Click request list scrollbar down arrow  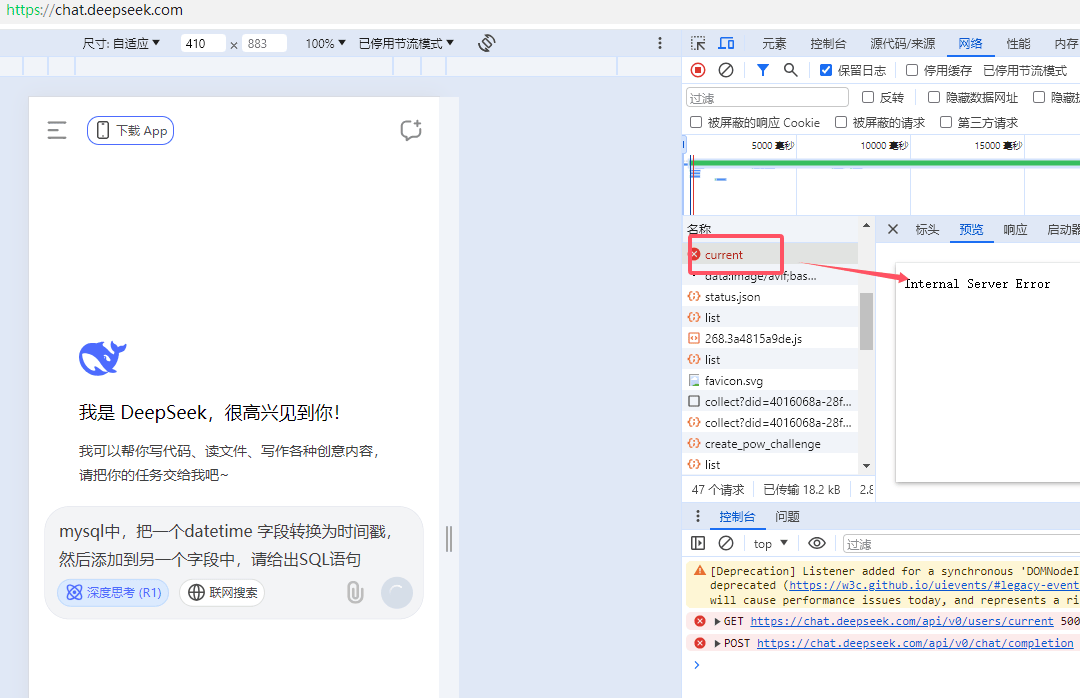pos(866,466)
